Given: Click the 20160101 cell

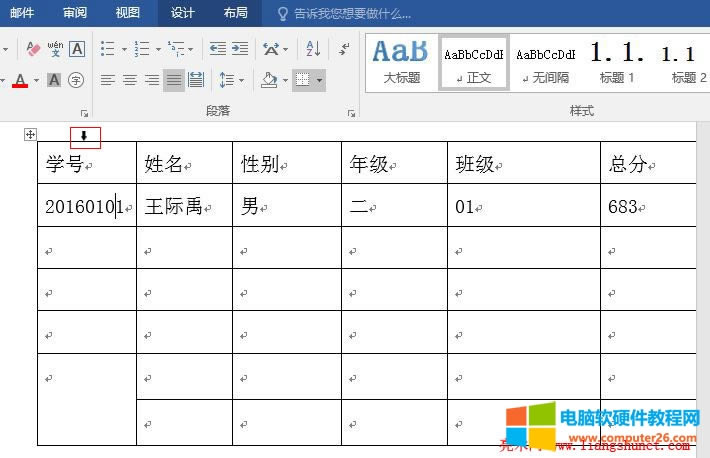Looking at the screenshot, I should [87, 205].
